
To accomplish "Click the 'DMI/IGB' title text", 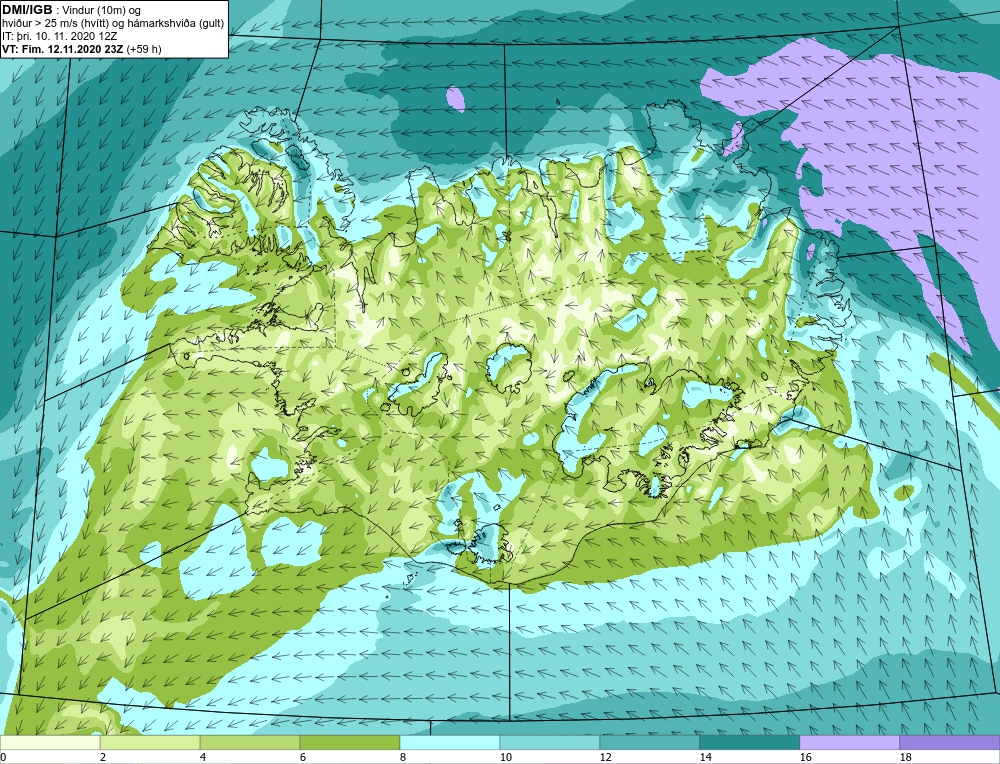I will tap(27, 10).
